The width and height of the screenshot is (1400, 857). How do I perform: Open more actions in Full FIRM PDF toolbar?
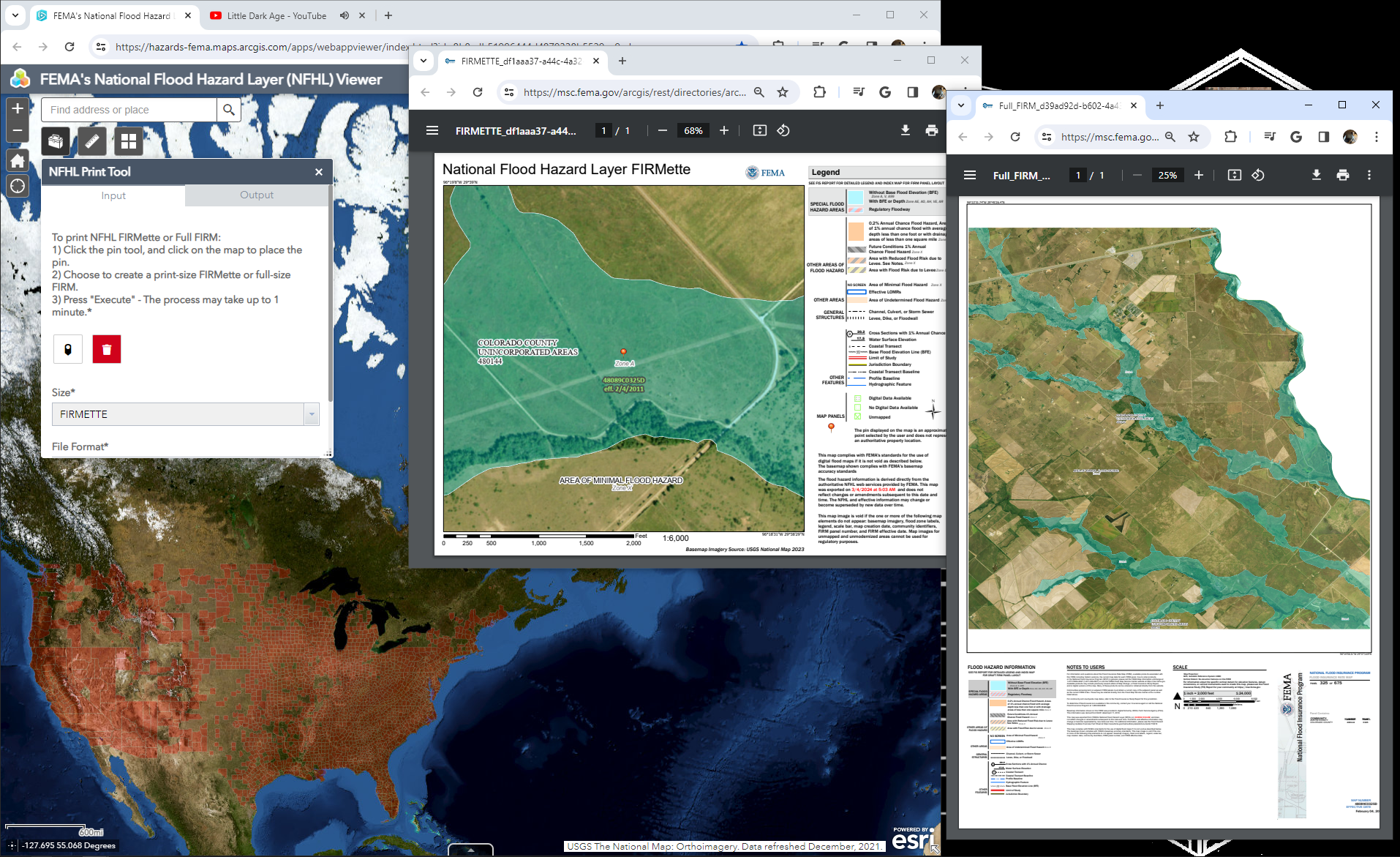(x=1369, y=175)
